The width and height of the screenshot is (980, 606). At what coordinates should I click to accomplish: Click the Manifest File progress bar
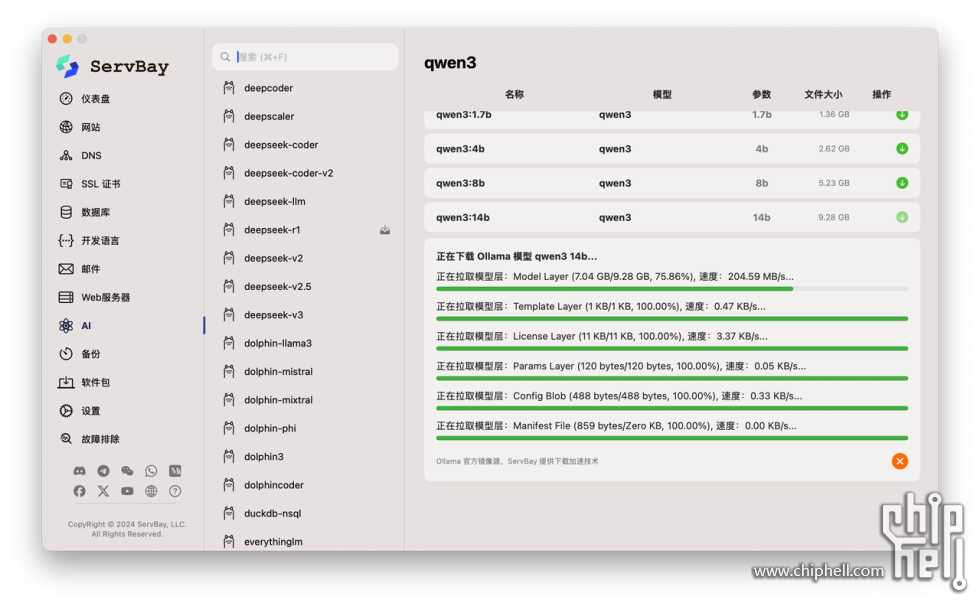672,438
